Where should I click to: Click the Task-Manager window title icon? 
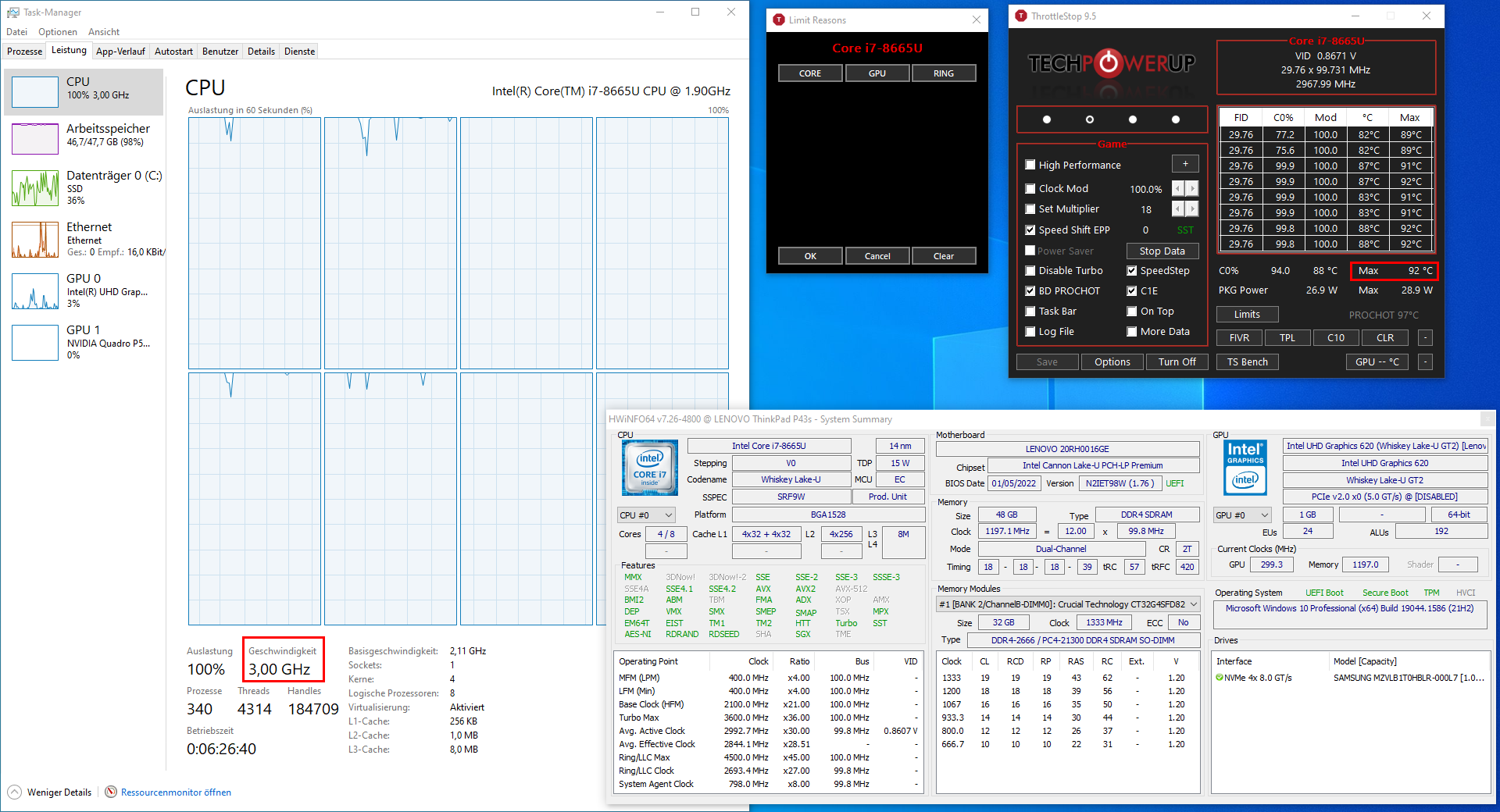tap(12, 12)
